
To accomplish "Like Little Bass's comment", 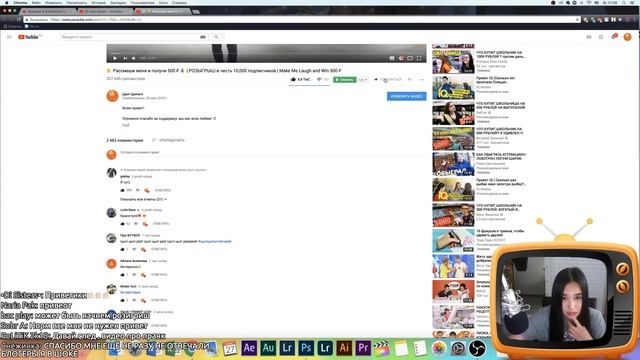I will [x=122, y=224].
